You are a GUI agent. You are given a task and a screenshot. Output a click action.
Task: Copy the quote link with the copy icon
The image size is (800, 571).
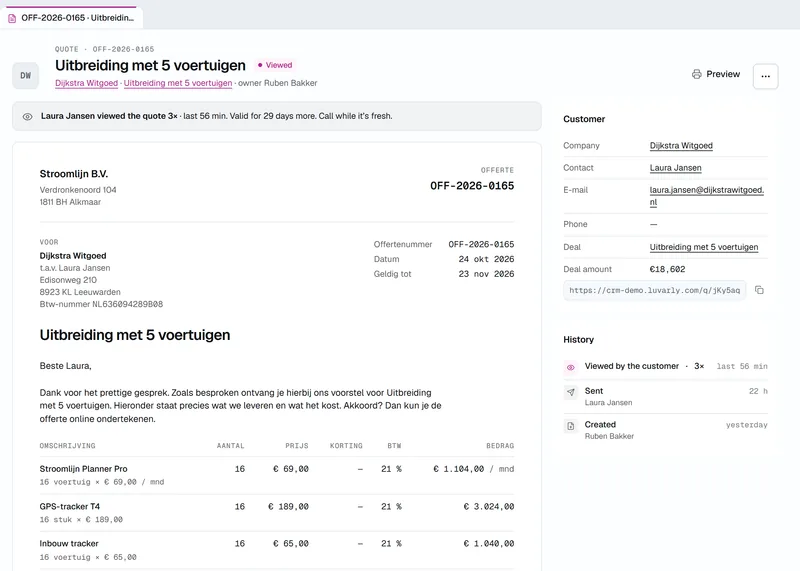point(759,290)
